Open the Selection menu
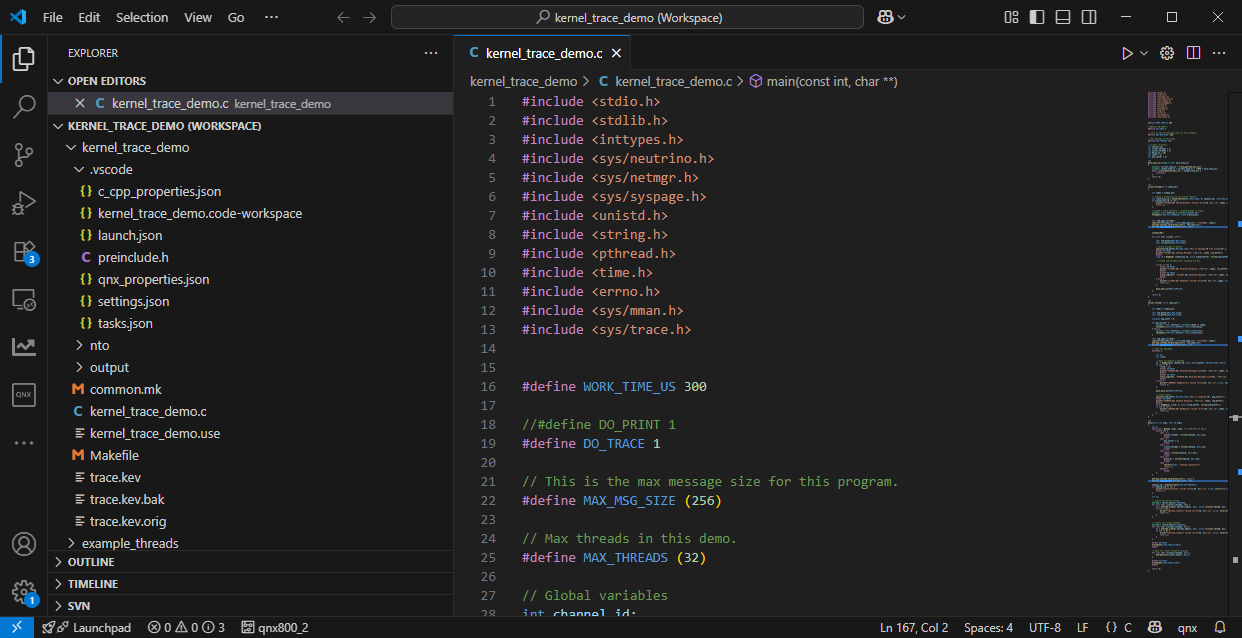 (142, 17)
